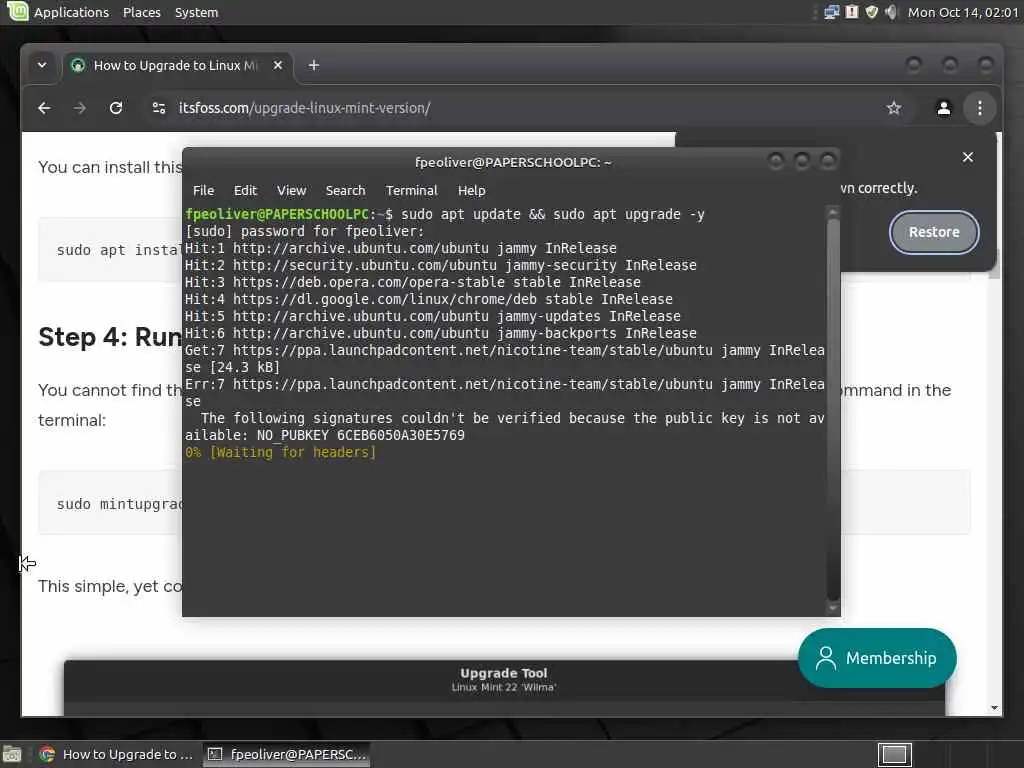Switch to terminal in the taskbar

click(x=286, y=754)
